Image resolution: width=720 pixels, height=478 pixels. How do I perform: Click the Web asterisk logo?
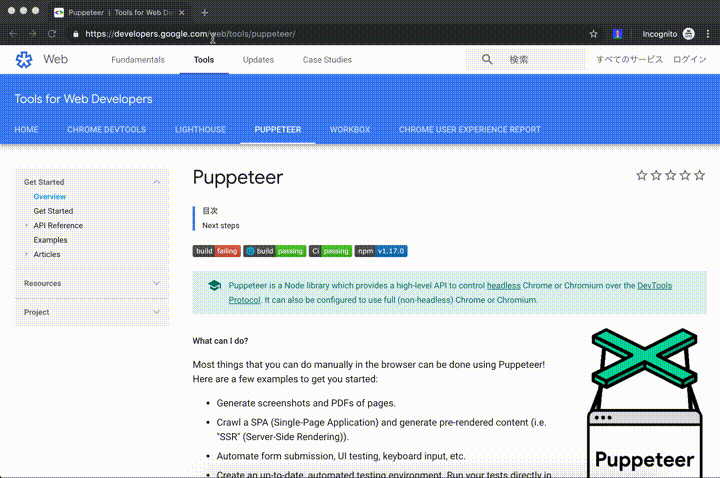coord(24,60)
